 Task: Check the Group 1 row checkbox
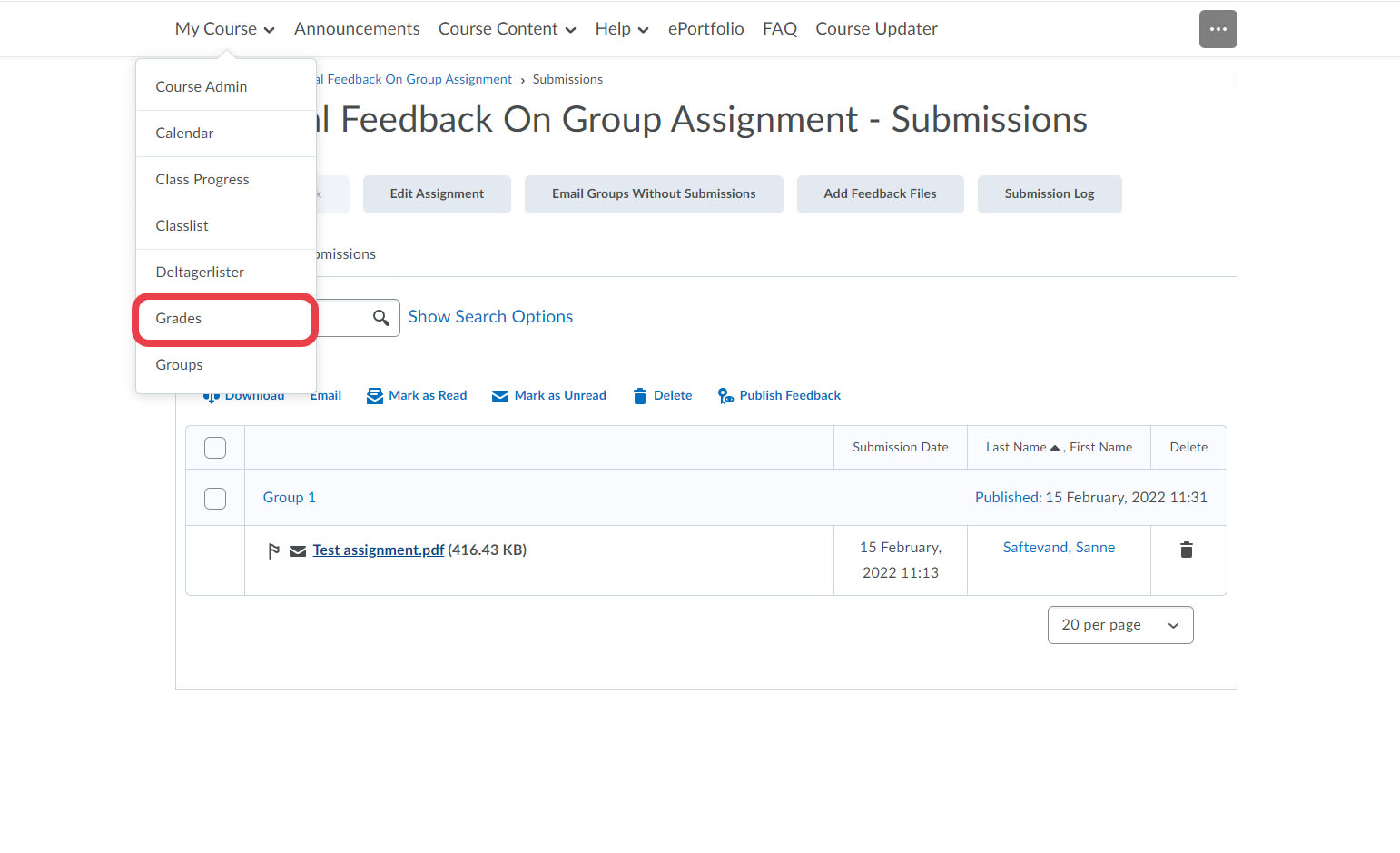pos(215,499)
